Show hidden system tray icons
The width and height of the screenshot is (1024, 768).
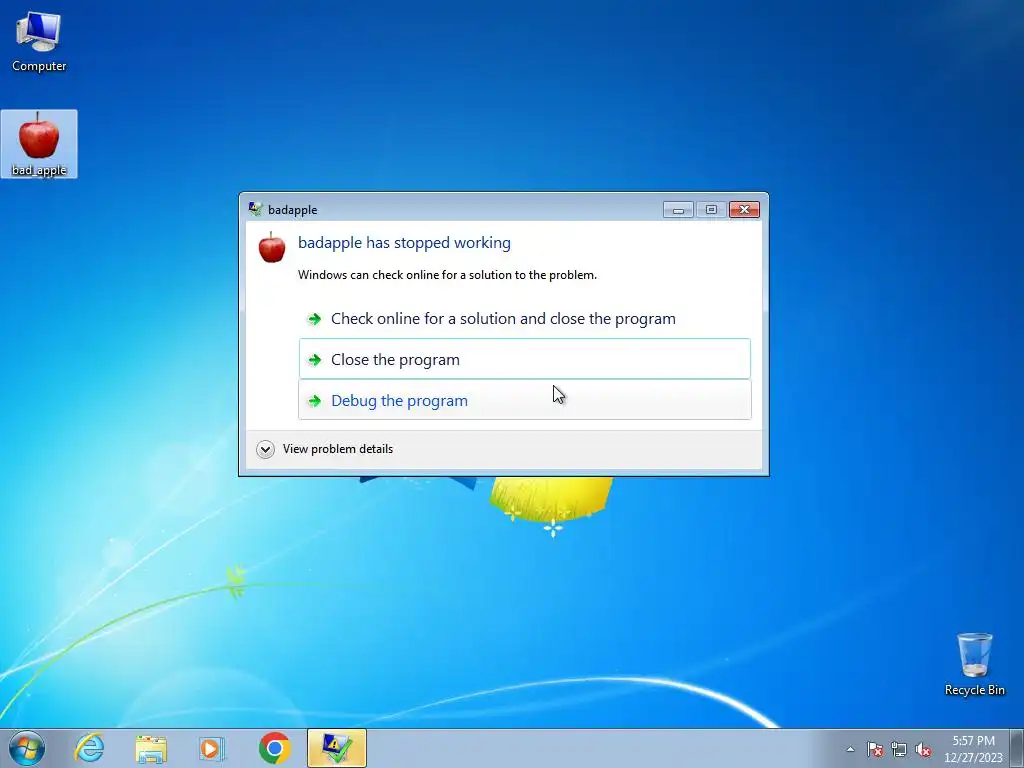[850, 749]
